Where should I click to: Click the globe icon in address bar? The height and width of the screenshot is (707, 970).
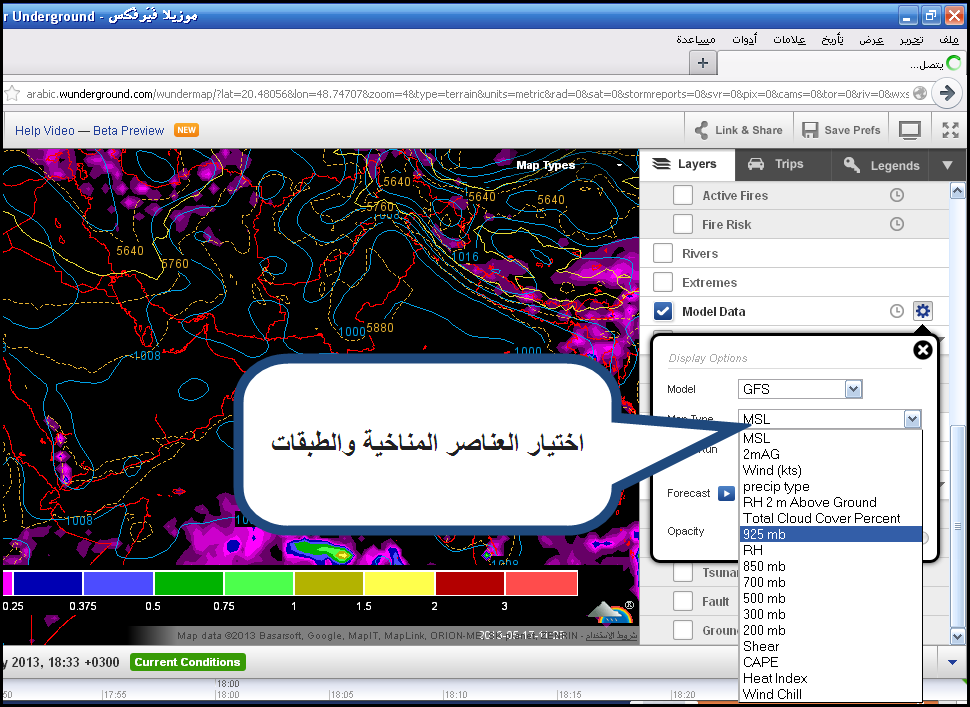[920, 93]
